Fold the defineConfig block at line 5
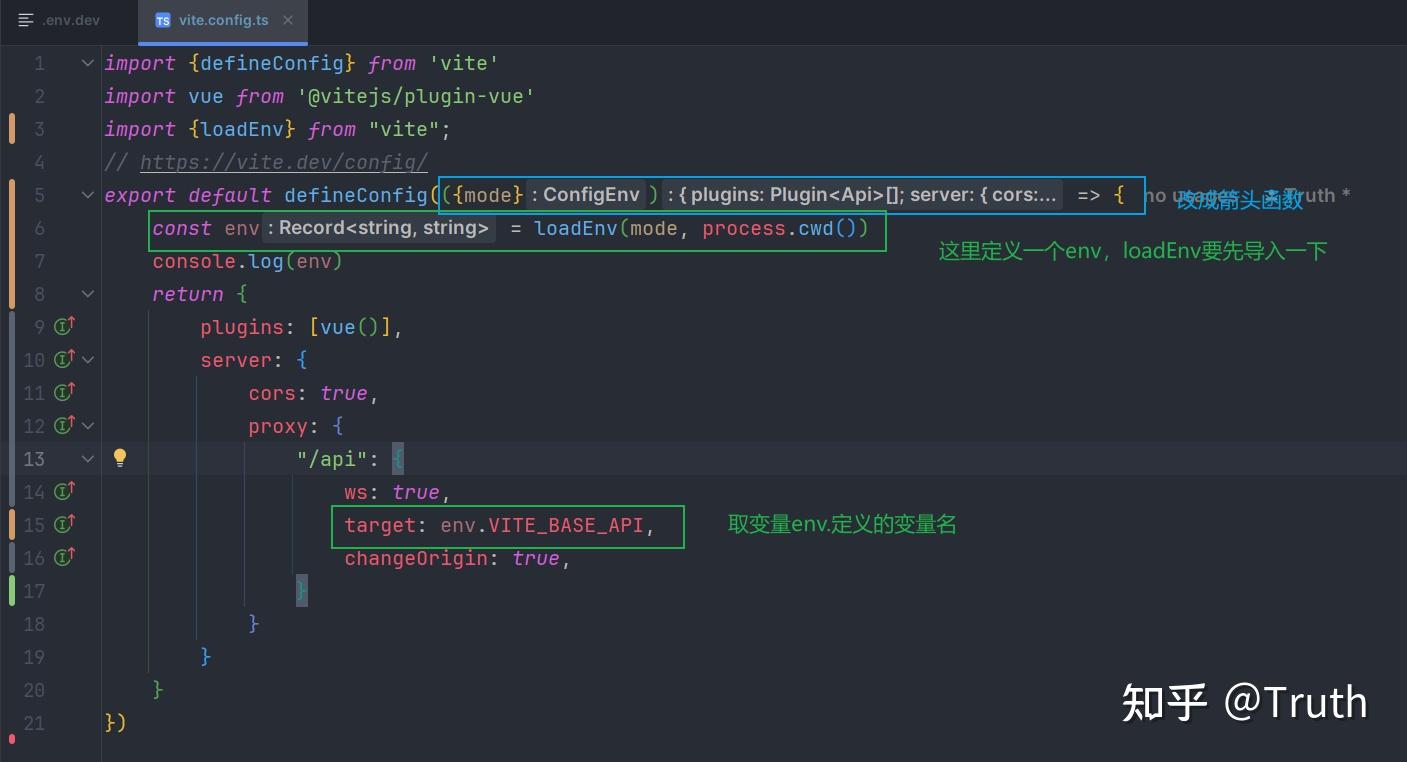This screenshot has height=762, width=1407. (x=88, y=195)
